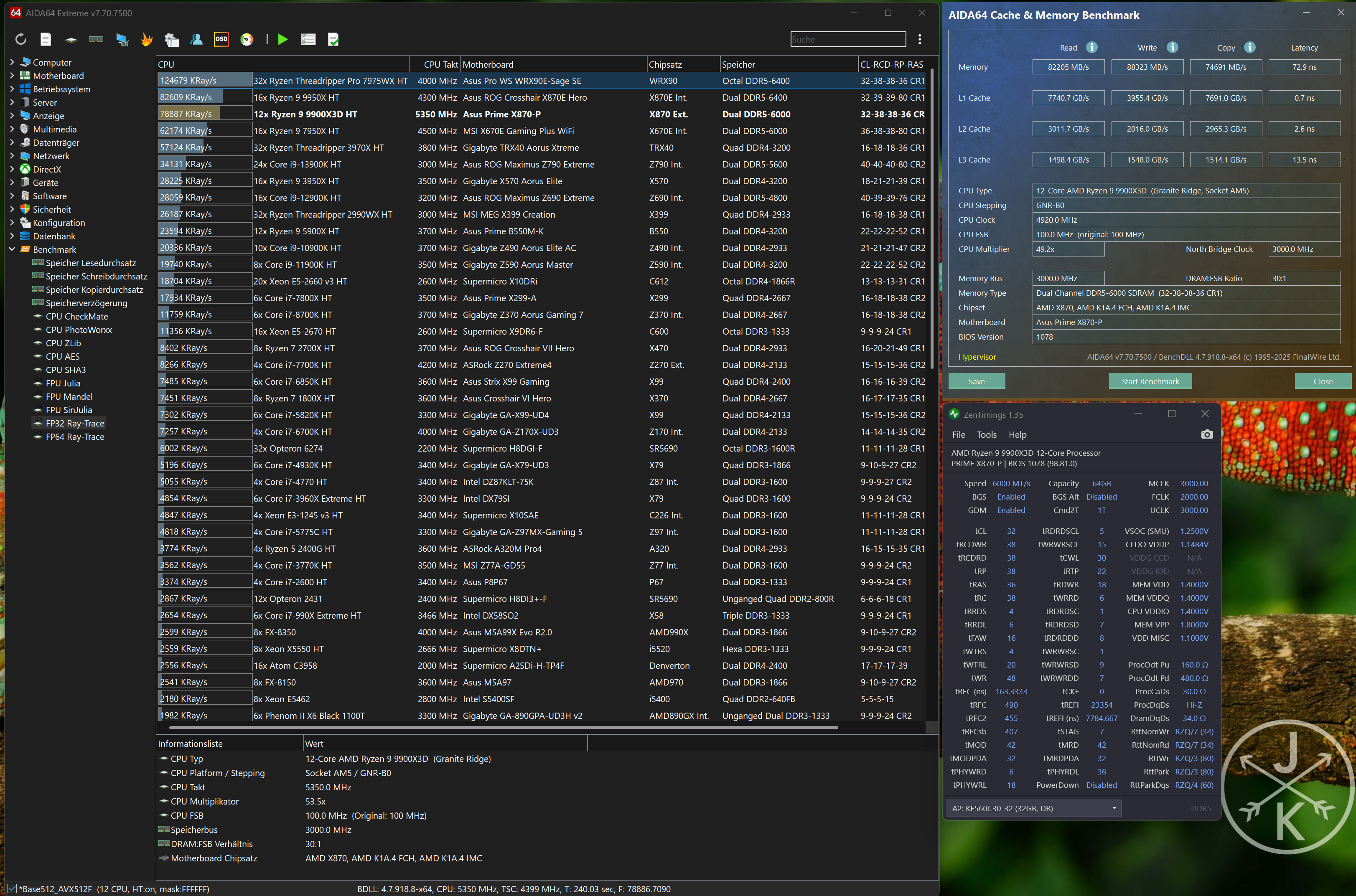Viewport: 1356px width, 896px height.
Task: Toggle the Base512_AVX512F checkbox in status bar
Action: coord(11,888)
